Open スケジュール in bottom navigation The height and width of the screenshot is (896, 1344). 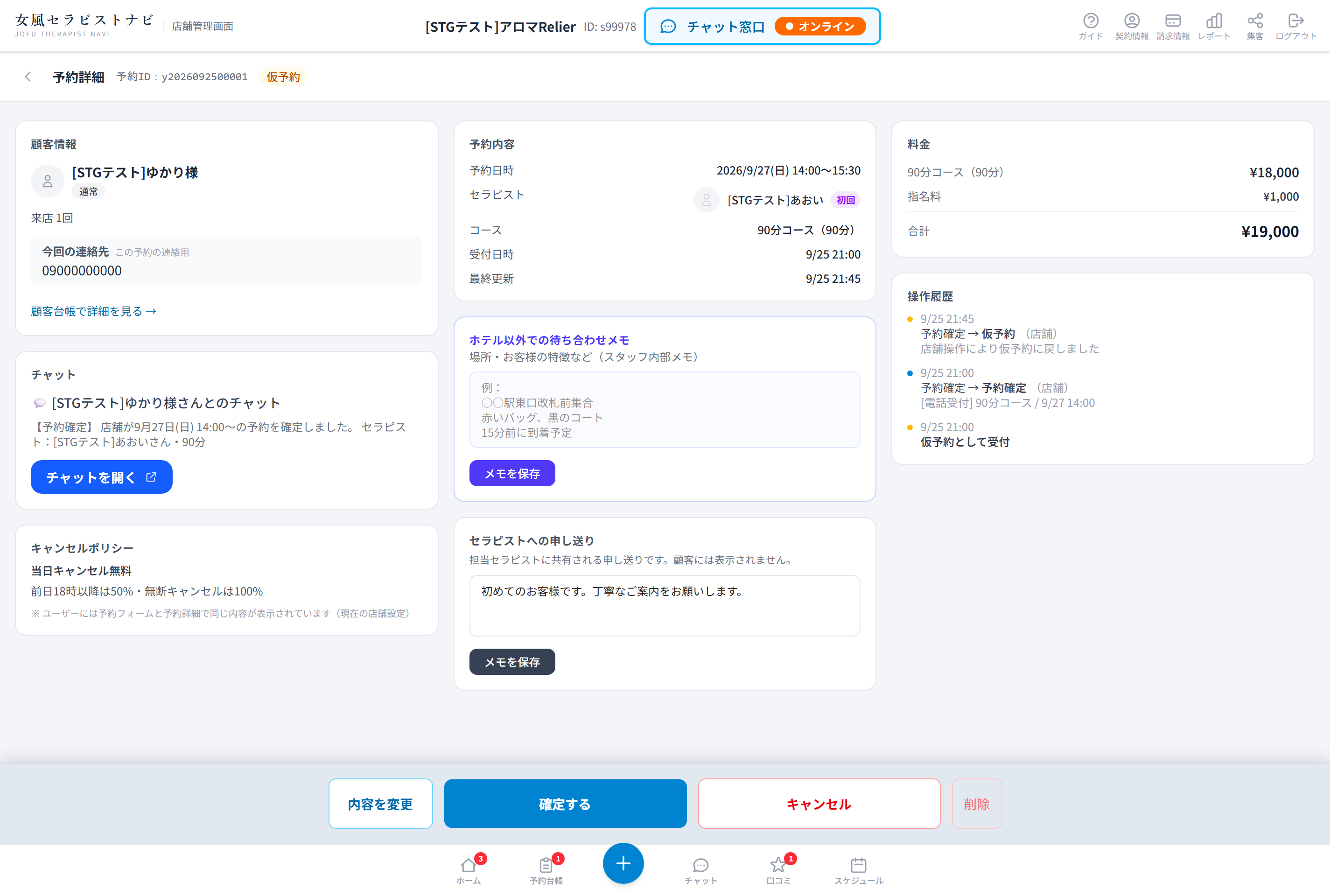(x=868, y=880)
